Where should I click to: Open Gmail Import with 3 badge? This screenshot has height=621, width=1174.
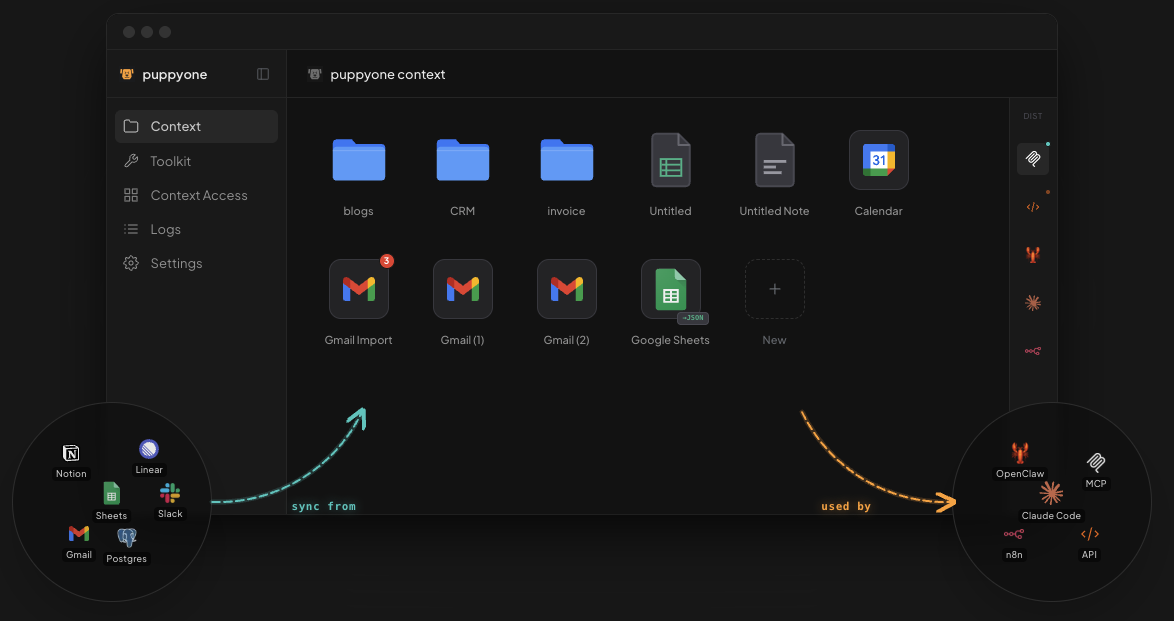(359, 289)
